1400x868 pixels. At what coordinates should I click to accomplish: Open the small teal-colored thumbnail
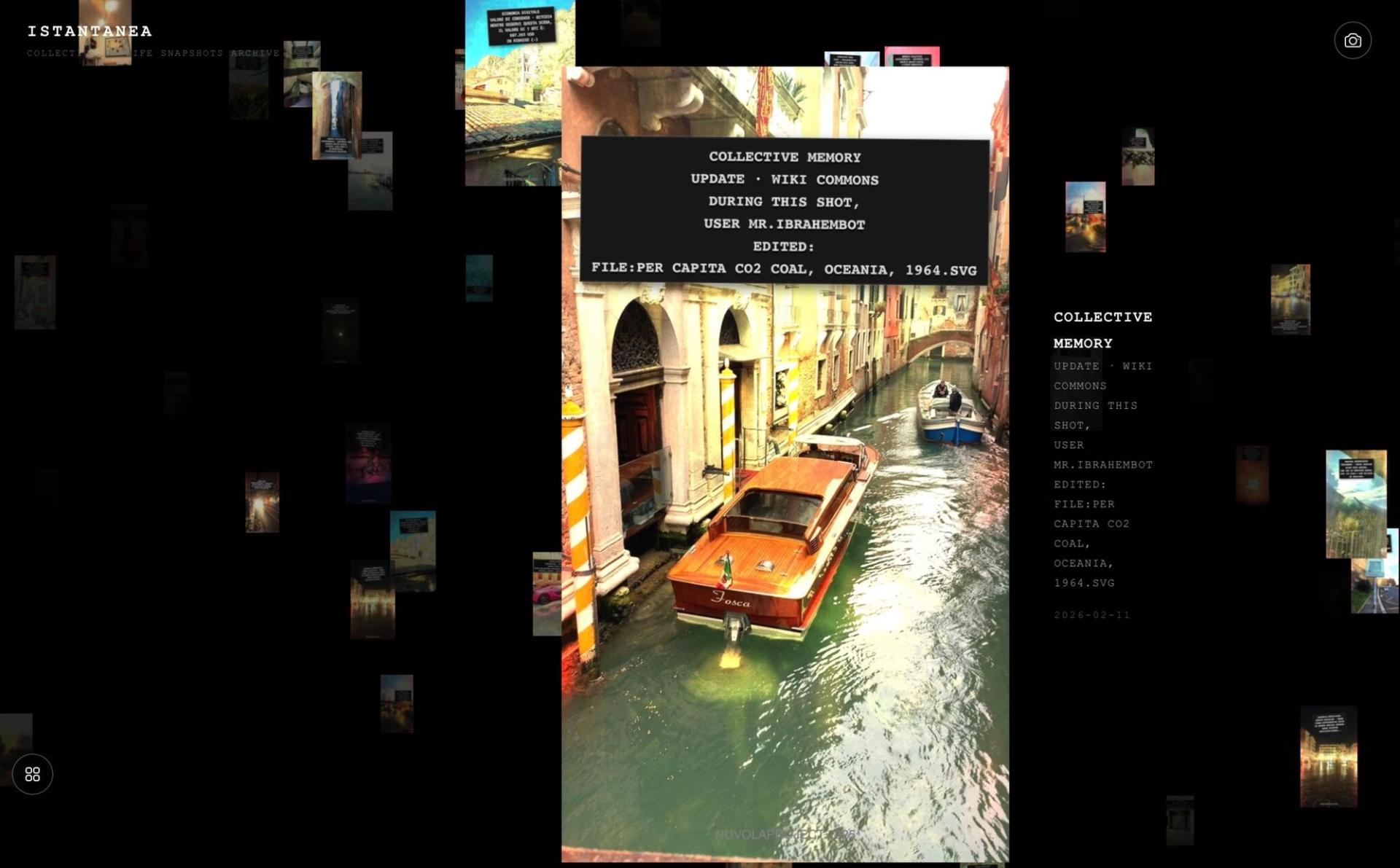tap(479, 278)
